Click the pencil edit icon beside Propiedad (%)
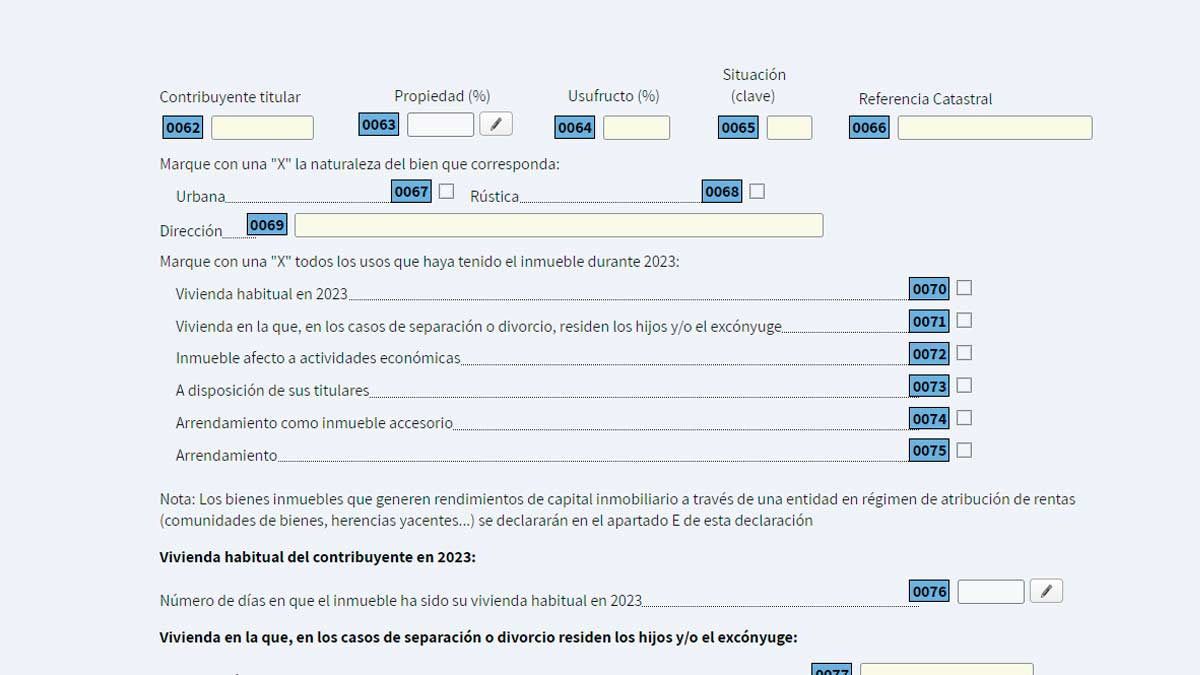This screenshot has height=675, width=1200. [494, 123]
